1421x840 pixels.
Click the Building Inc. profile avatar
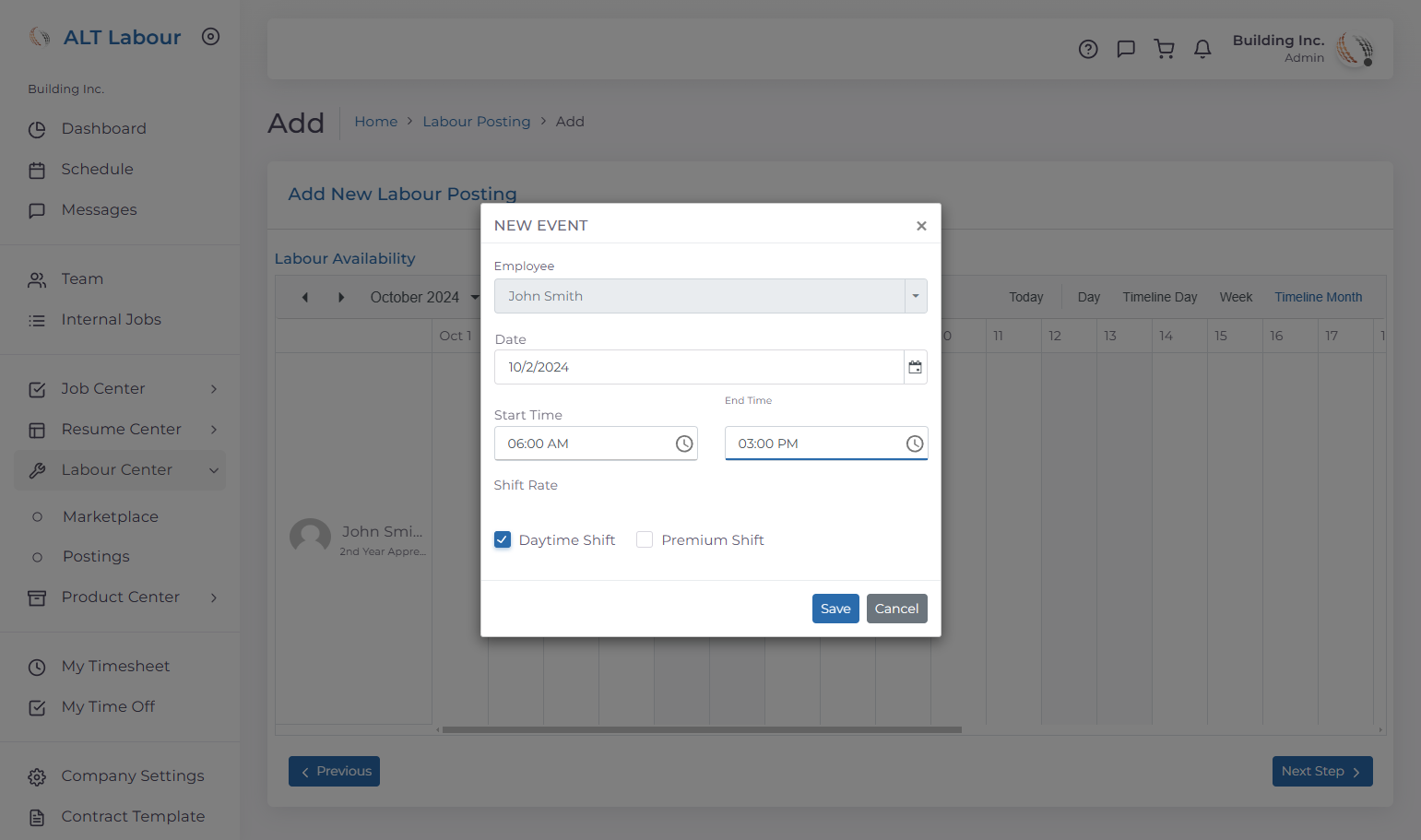(x=1356, y=49)
